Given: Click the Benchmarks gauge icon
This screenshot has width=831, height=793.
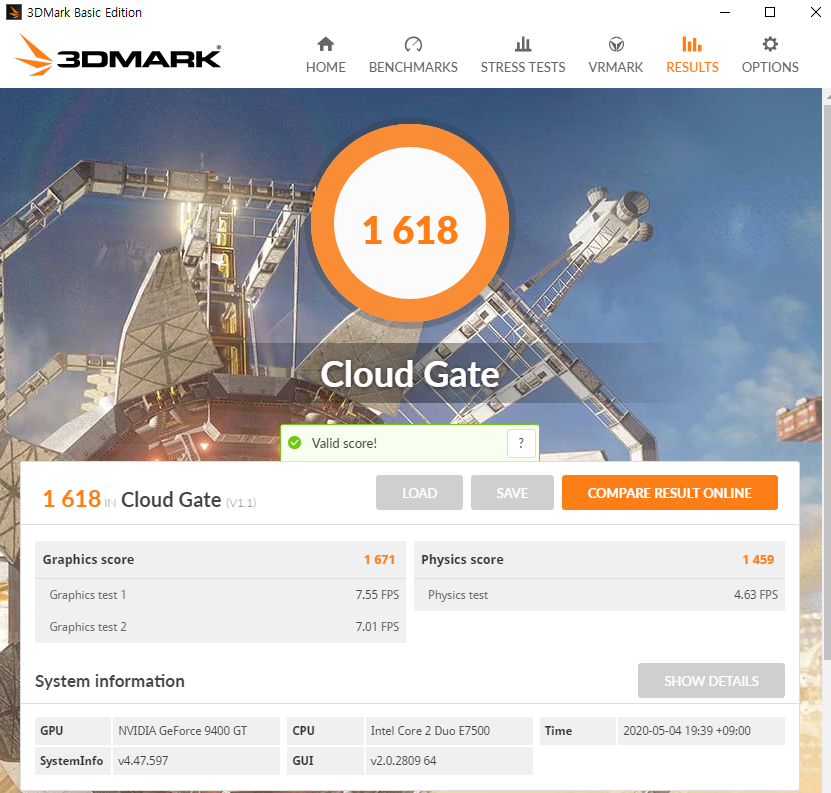Looking at the screenshot, I should point(413,44).
